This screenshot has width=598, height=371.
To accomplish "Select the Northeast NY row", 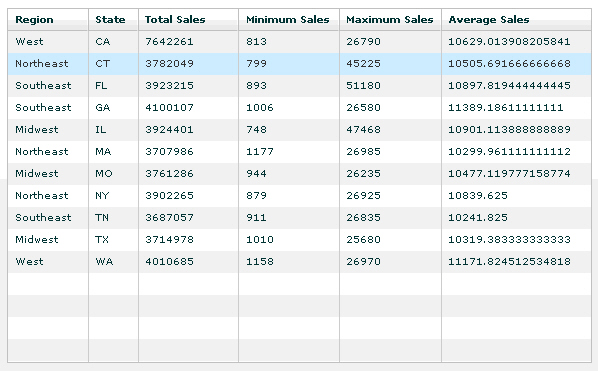I will point(299,196).
